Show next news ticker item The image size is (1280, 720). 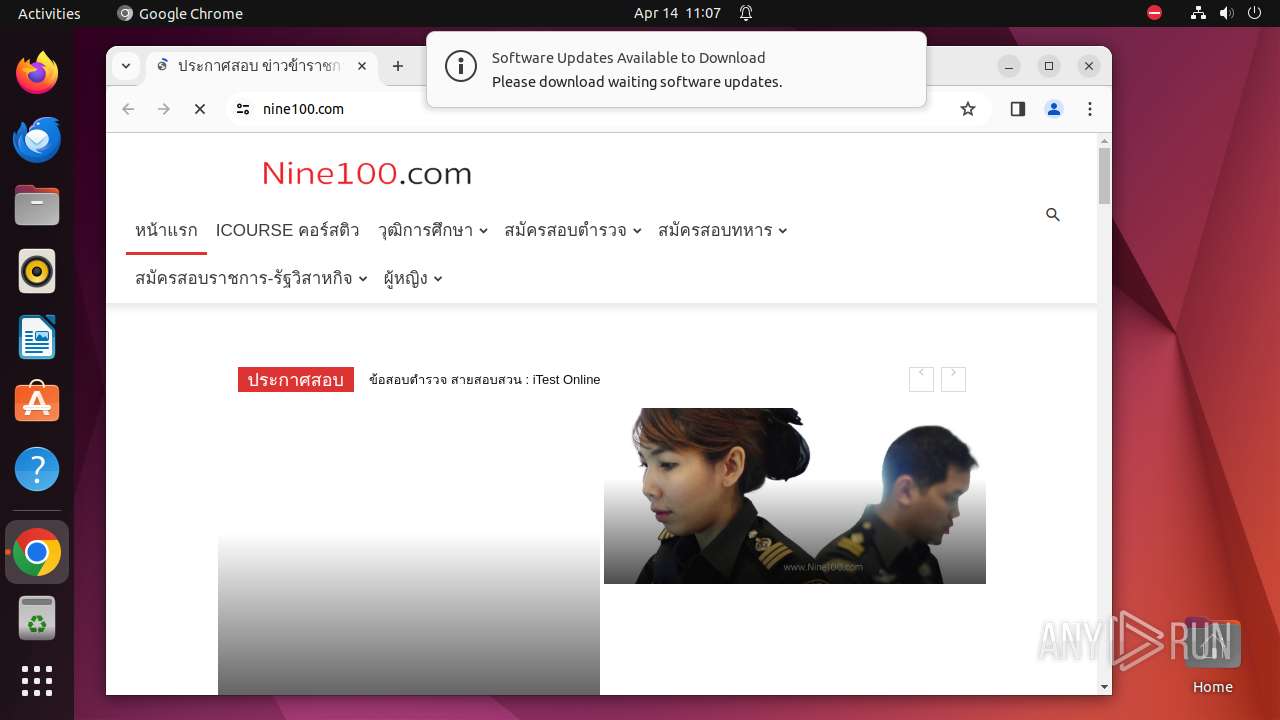pyautogui.click(x=953, y=379)
